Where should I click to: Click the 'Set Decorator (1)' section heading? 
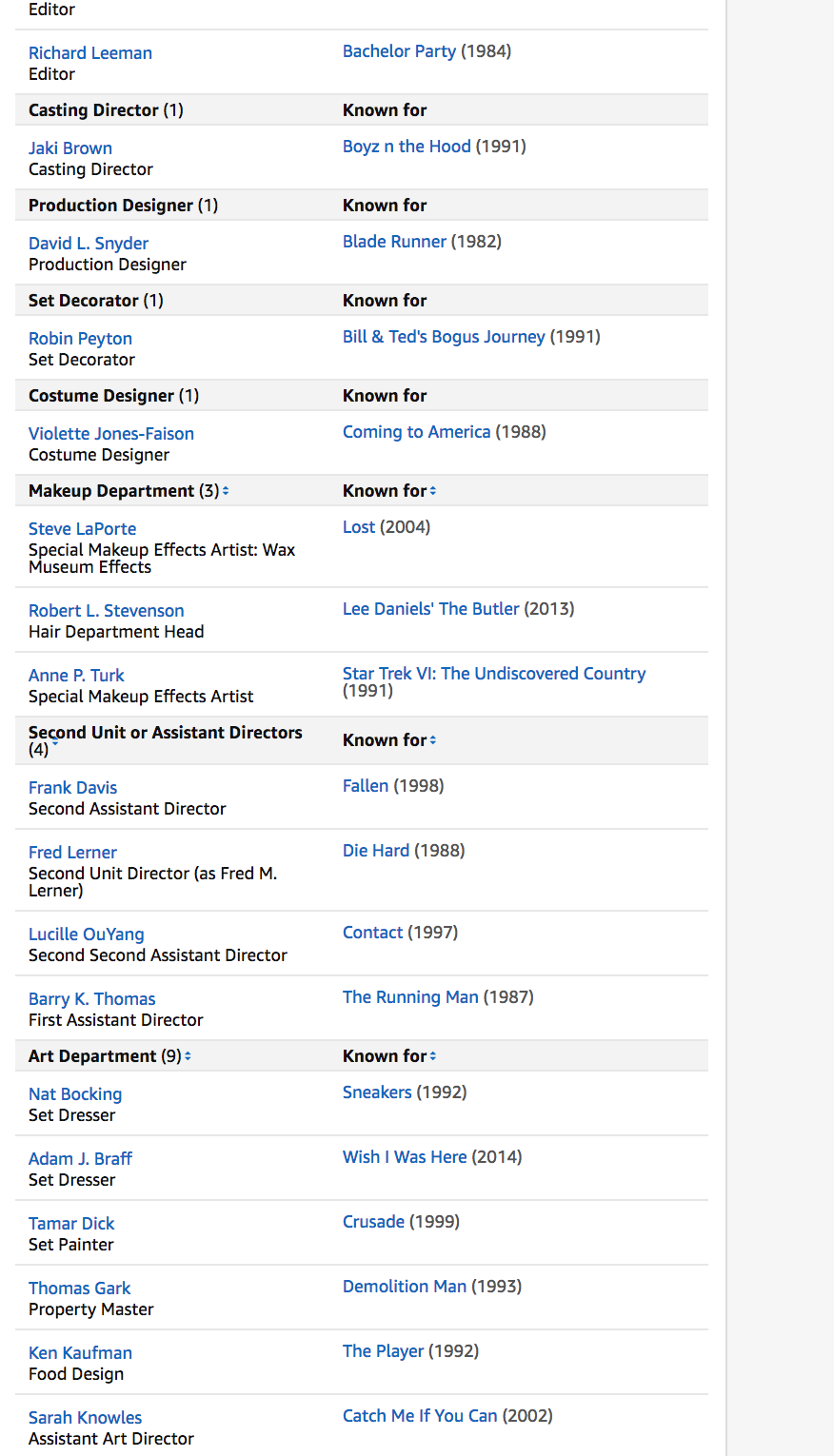click(x=96, y=301)
